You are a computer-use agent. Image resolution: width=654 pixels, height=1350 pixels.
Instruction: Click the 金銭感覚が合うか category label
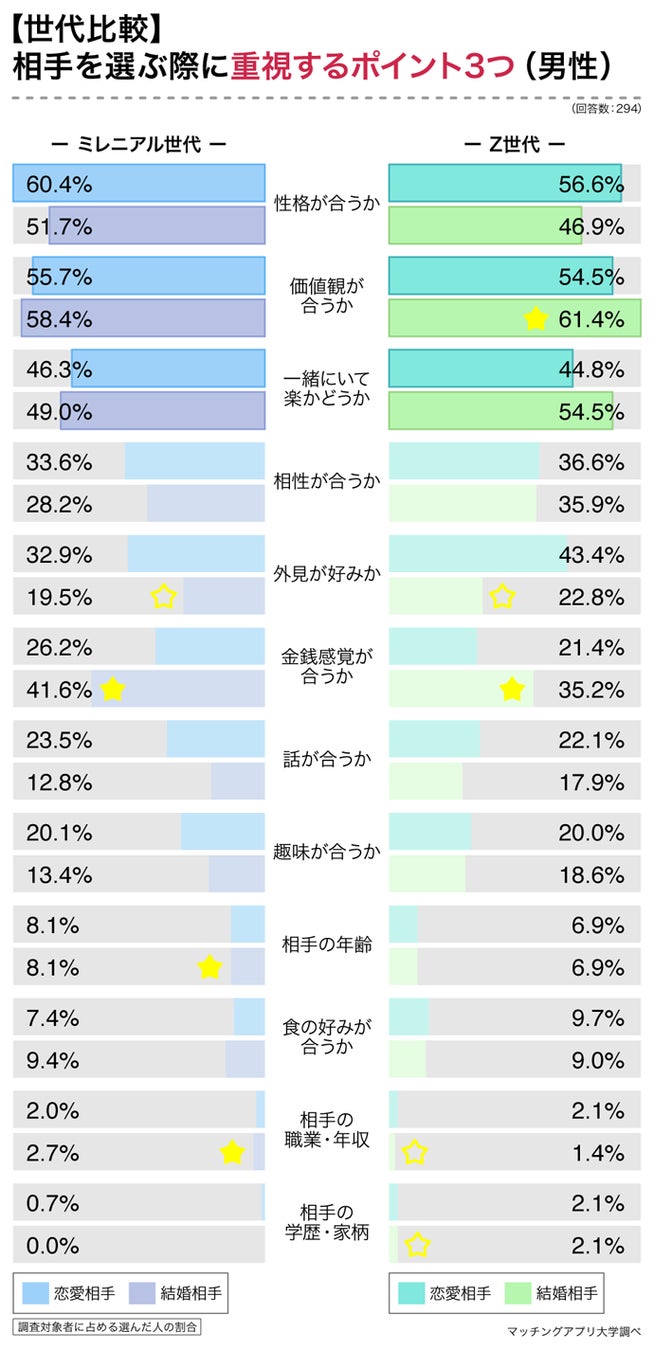coord(327,667)
